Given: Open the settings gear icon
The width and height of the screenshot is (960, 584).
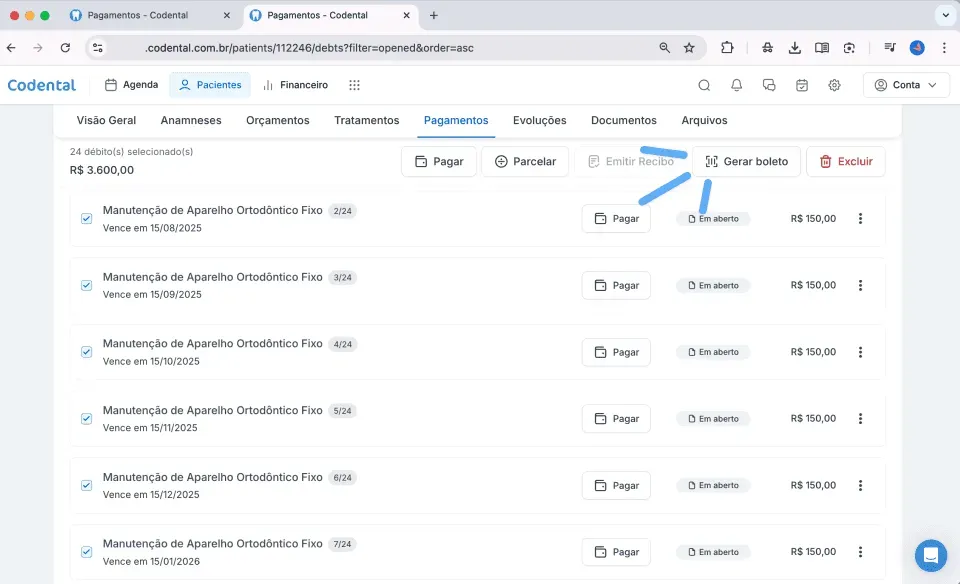Looking at the screenshot, I should click(834, 85).
